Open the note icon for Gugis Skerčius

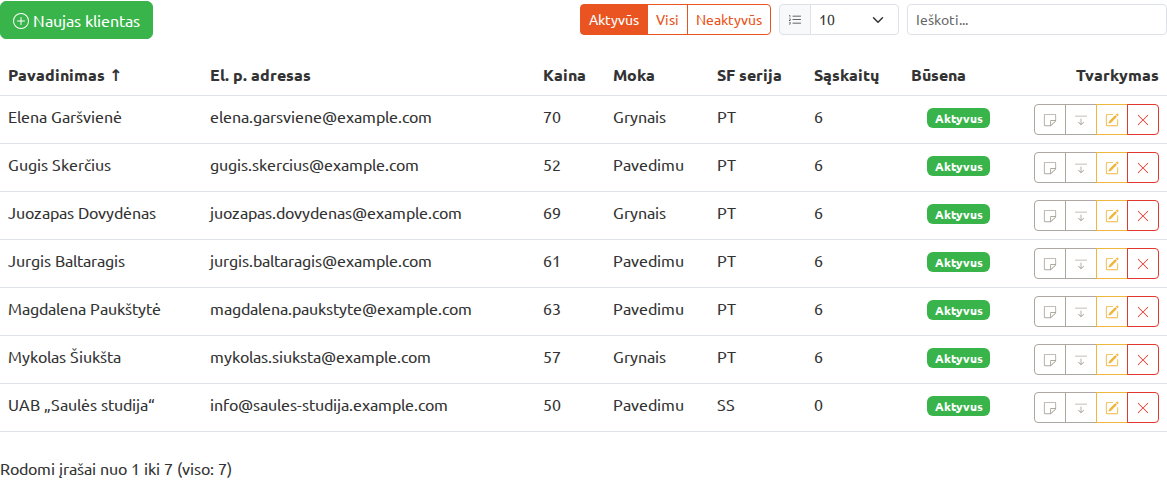[x=1050, y=167]
